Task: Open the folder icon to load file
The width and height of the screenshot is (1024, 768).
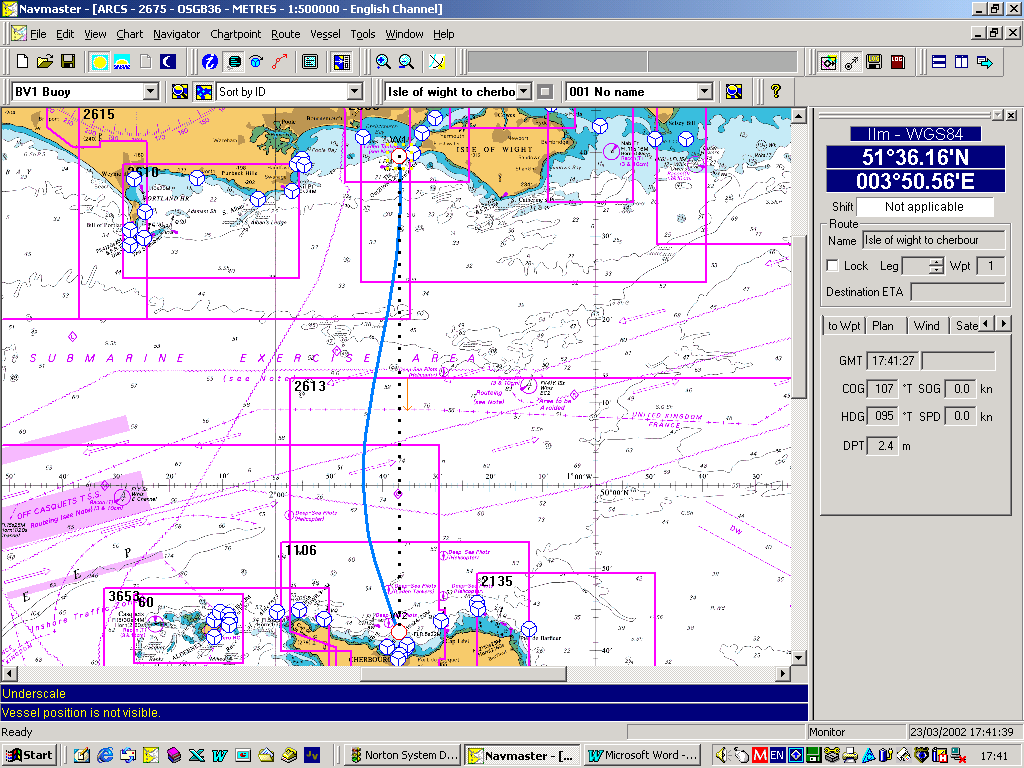Action: (x=45, y=62)
